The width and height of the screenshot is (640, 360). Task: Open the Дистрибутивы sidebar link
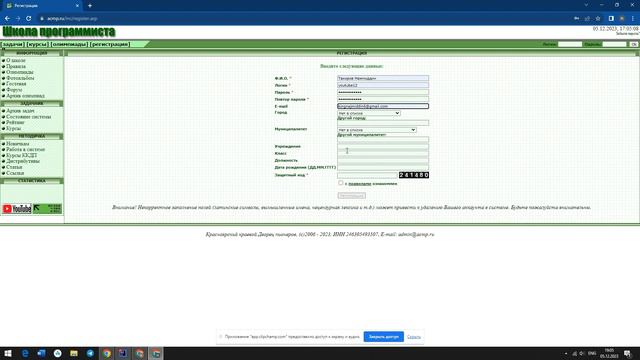coord(23,161)
